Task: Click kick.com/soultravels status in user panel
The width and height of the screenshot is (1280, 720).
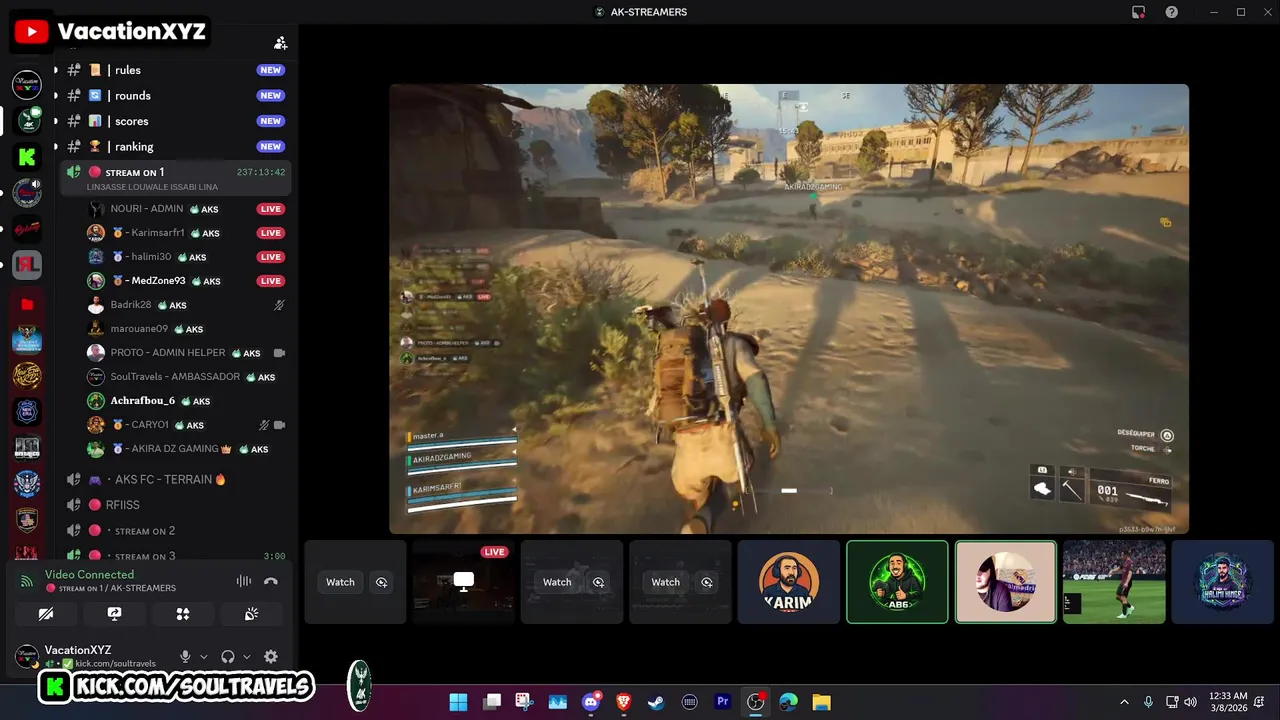Action: pyautogui.click(x=116, y=664)
